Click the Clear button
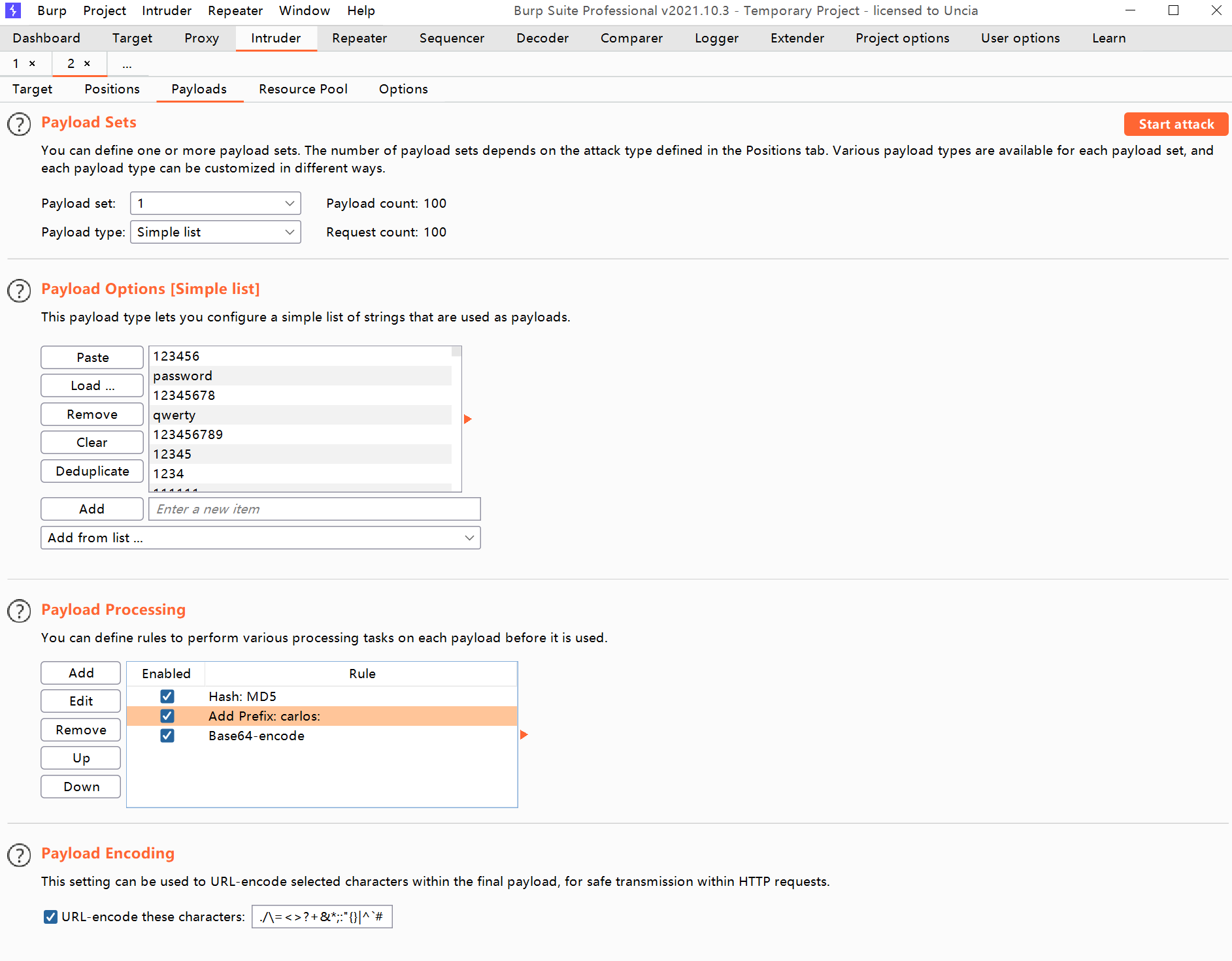This screenshot has height=961, width=1232. pyautogui.click(x=92, y=442)
